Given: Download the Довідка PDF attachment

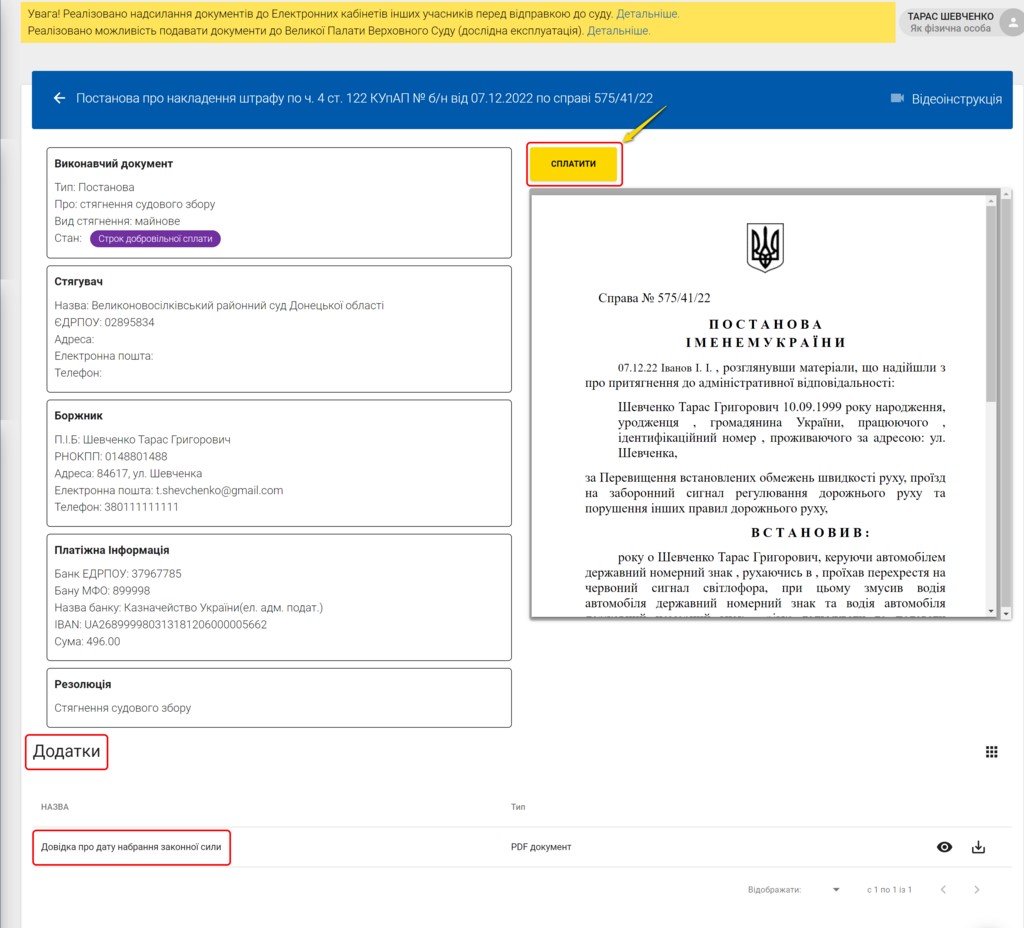Looking at the screenshot, I should 978,847.
